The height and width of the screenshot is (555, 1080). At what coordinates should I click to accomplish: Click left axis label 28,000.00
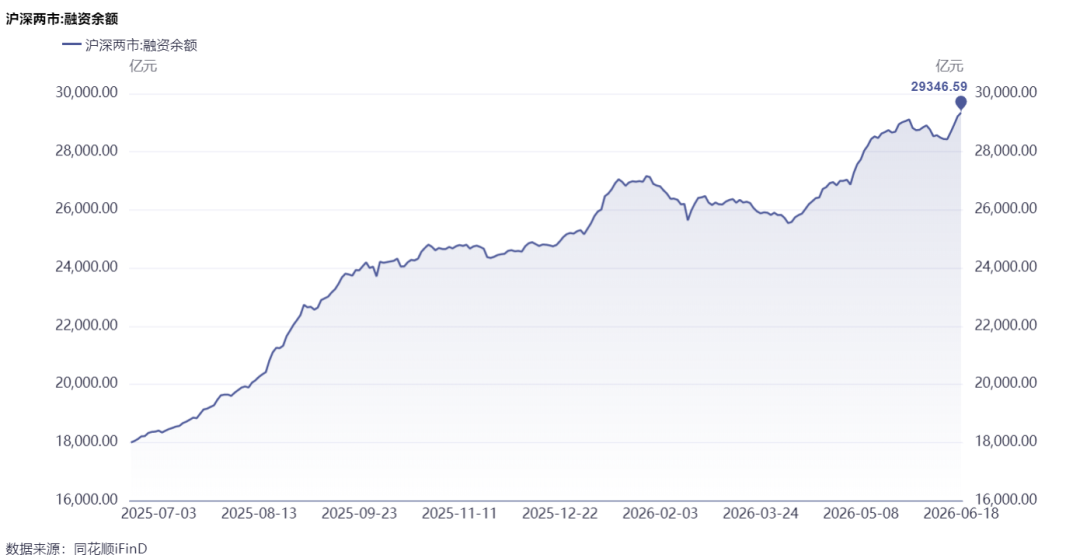click(87, 151)
